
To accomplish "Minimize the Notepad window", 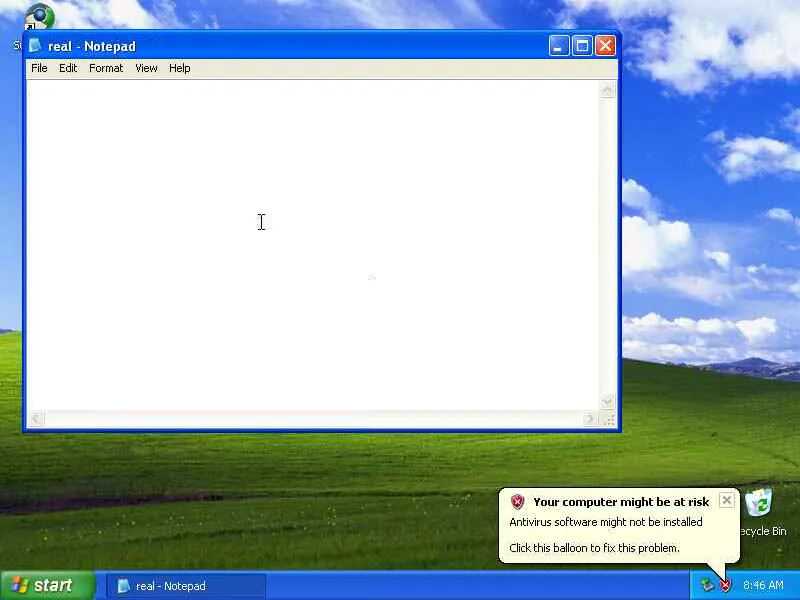I will [559, 46].
